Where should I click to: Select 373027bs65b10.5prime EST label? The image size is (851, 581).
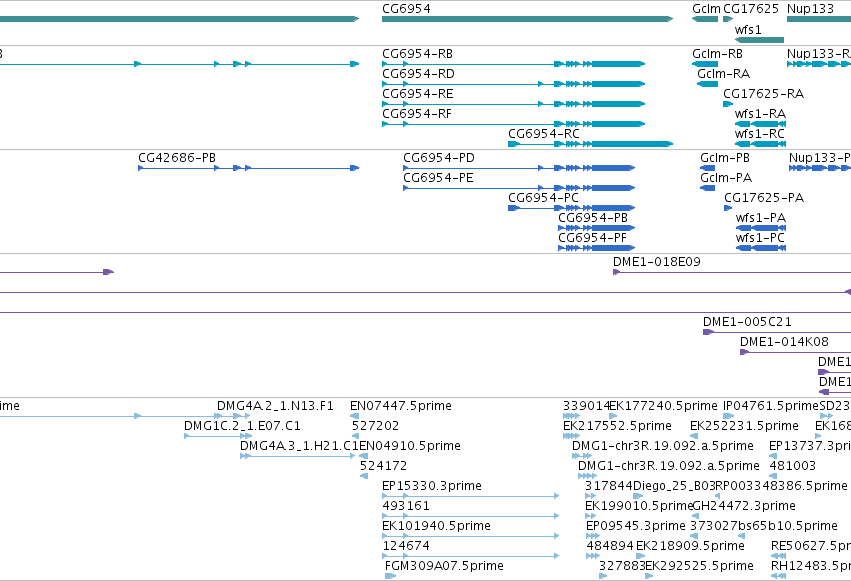click(x=764, y=527)
